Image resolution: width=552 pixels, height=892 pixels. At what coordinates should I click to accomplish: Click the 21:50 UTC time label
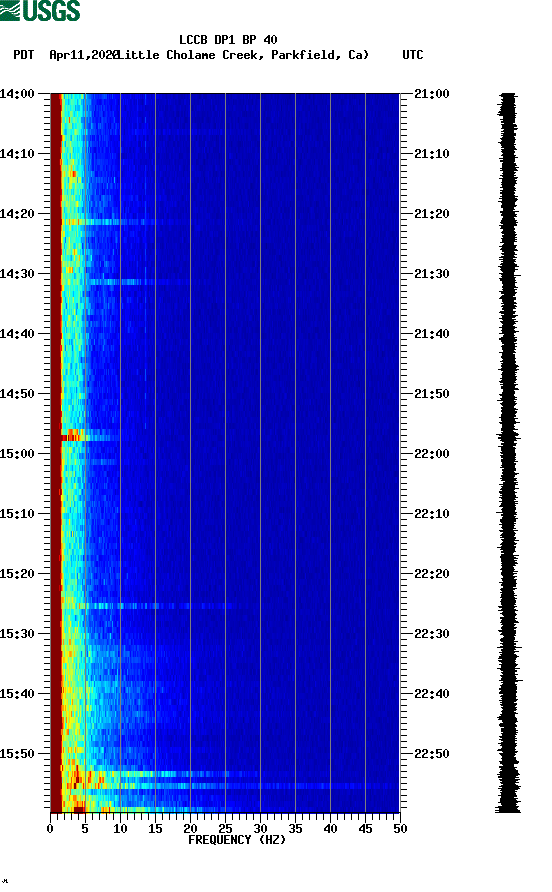pyautogui.click(x=432, y=394)
